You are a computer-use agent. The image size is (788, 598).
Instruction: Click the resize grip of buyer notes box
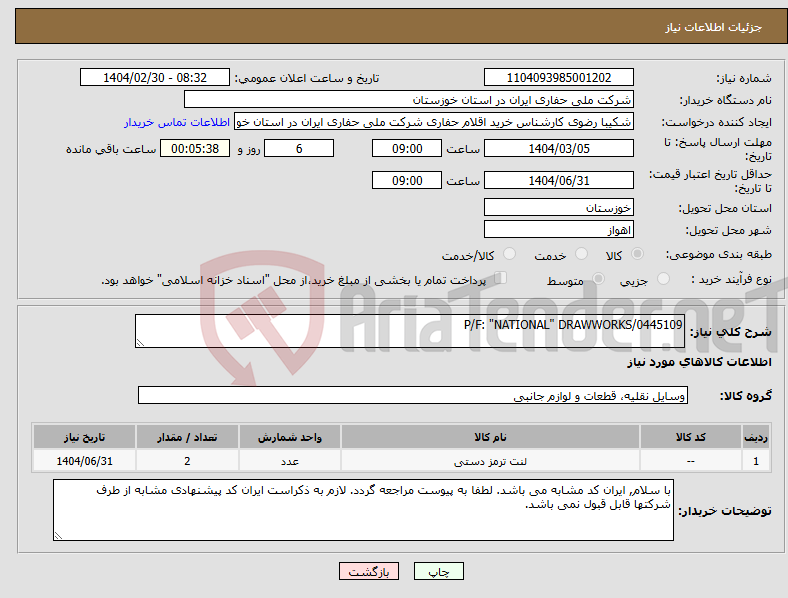click(x=58, y=536)
